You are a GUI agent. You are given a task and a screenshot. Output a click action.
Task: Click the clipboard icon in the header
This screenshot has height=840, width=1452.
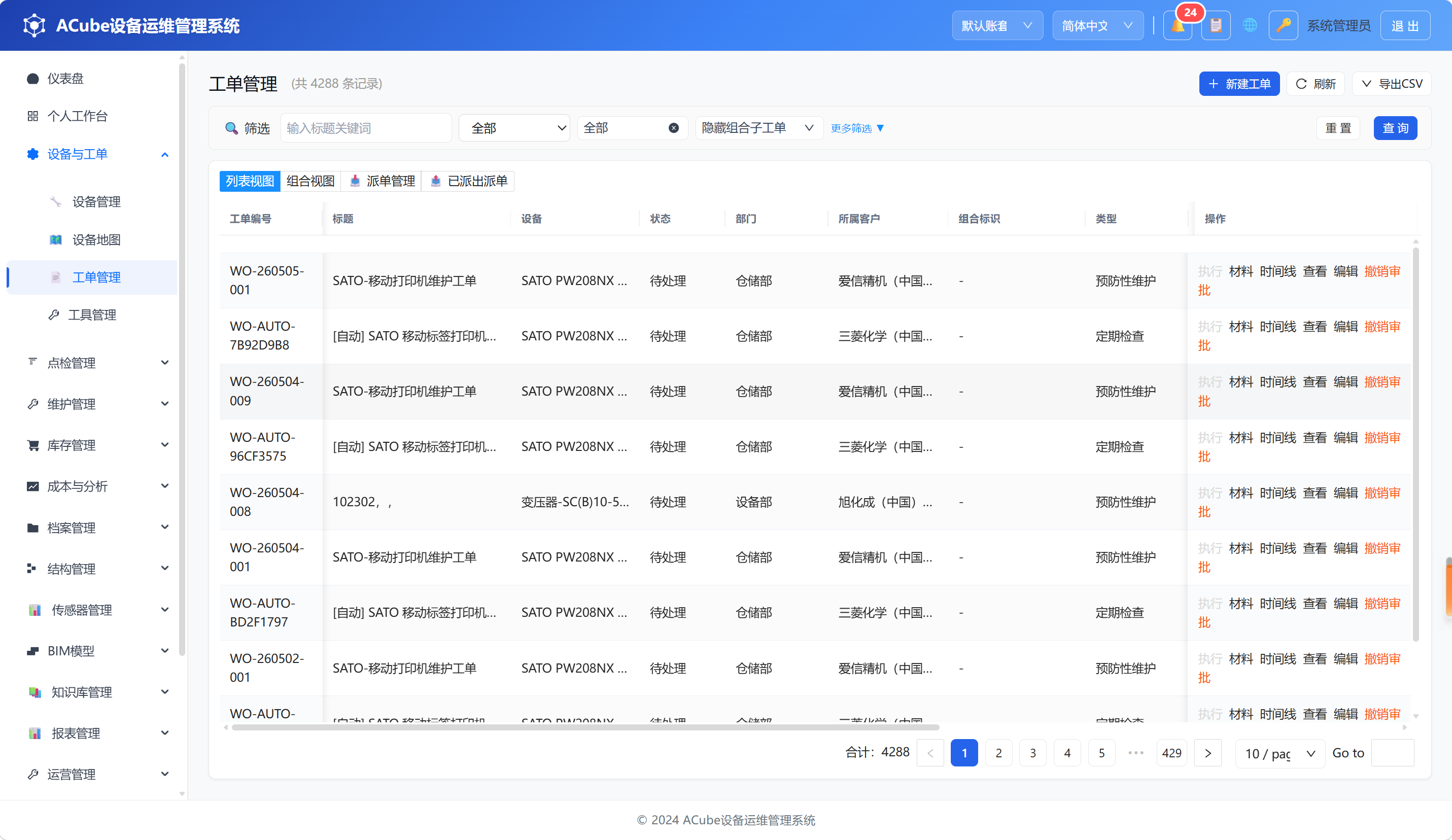tap(1216, 26)
